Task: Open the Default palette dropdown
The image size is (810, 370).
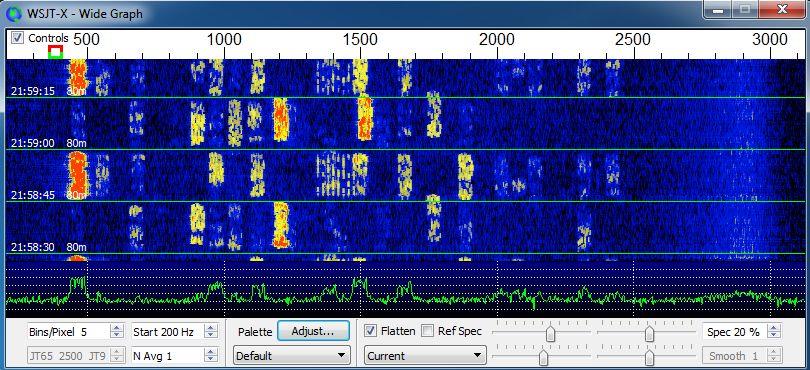Action: [x=292, y=356]
